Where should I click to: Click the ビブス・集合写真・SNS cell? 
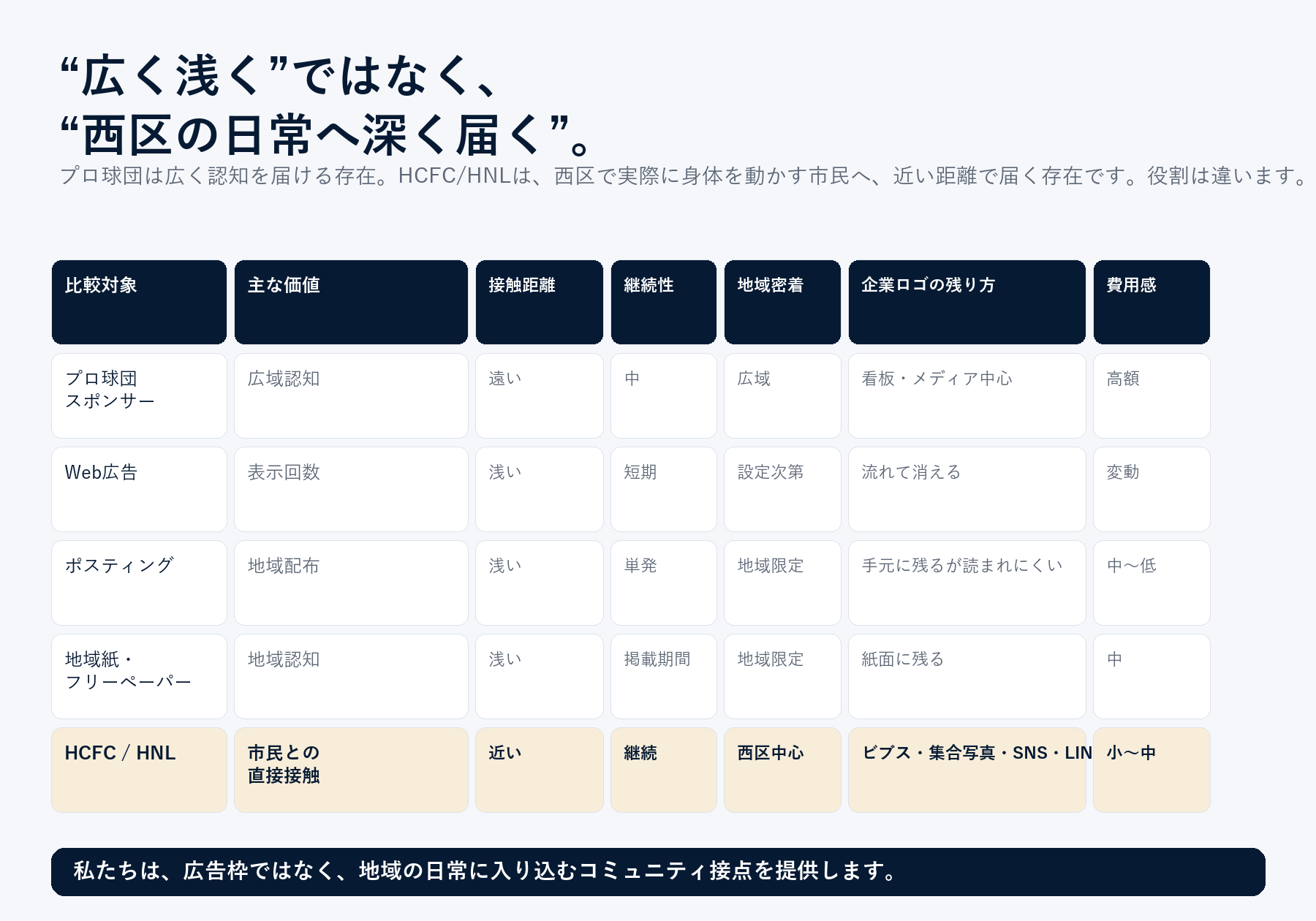[967, 770]
